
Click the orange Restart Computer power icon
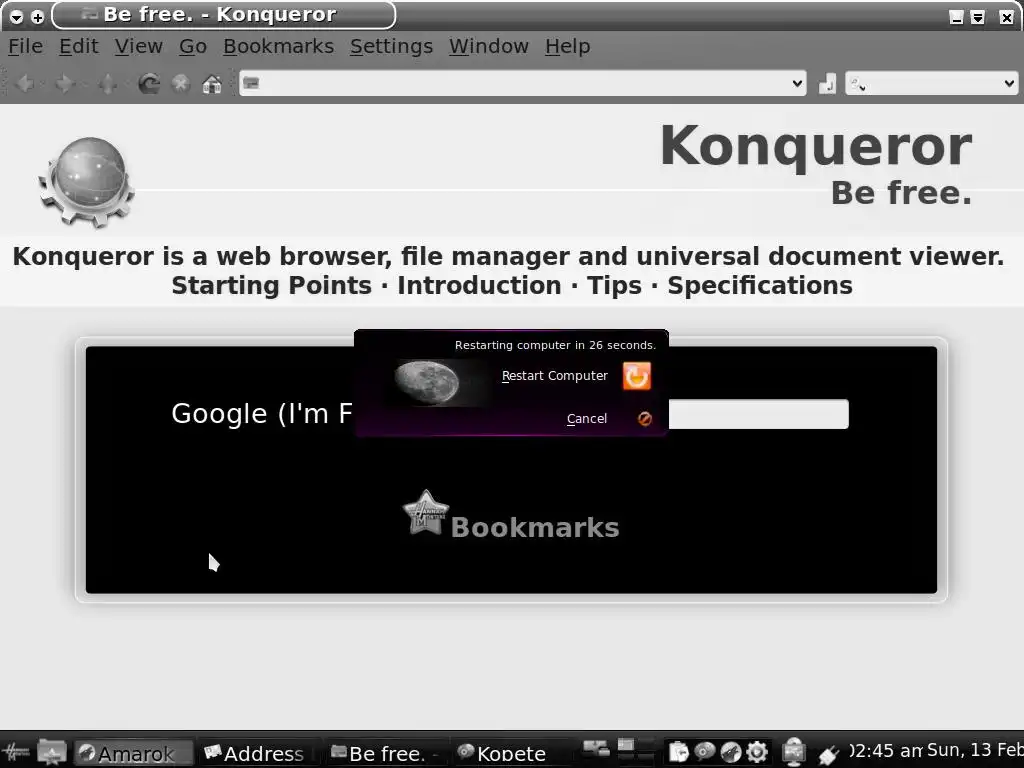[637, 376]
